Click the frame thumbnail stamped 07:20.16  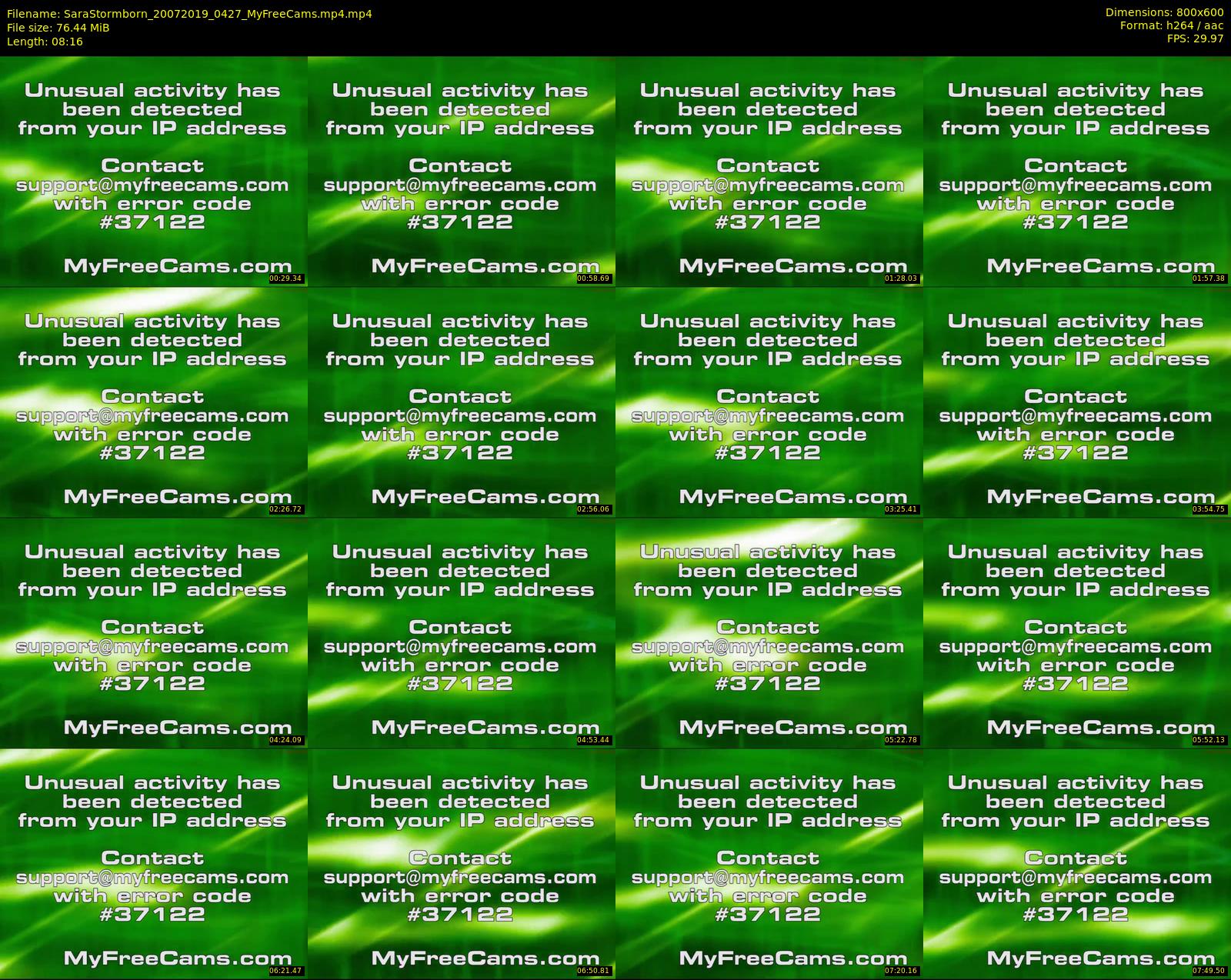tap(769, 863)
